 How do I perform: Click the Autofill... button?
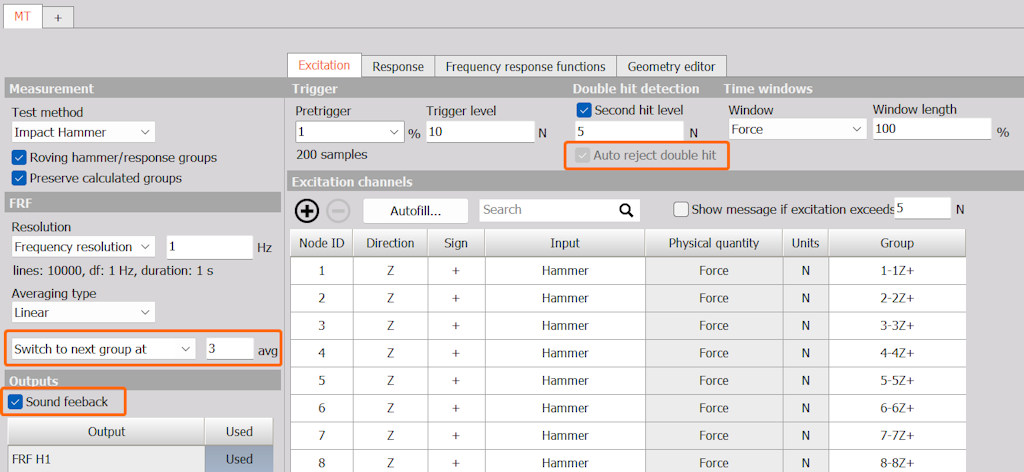416,211
